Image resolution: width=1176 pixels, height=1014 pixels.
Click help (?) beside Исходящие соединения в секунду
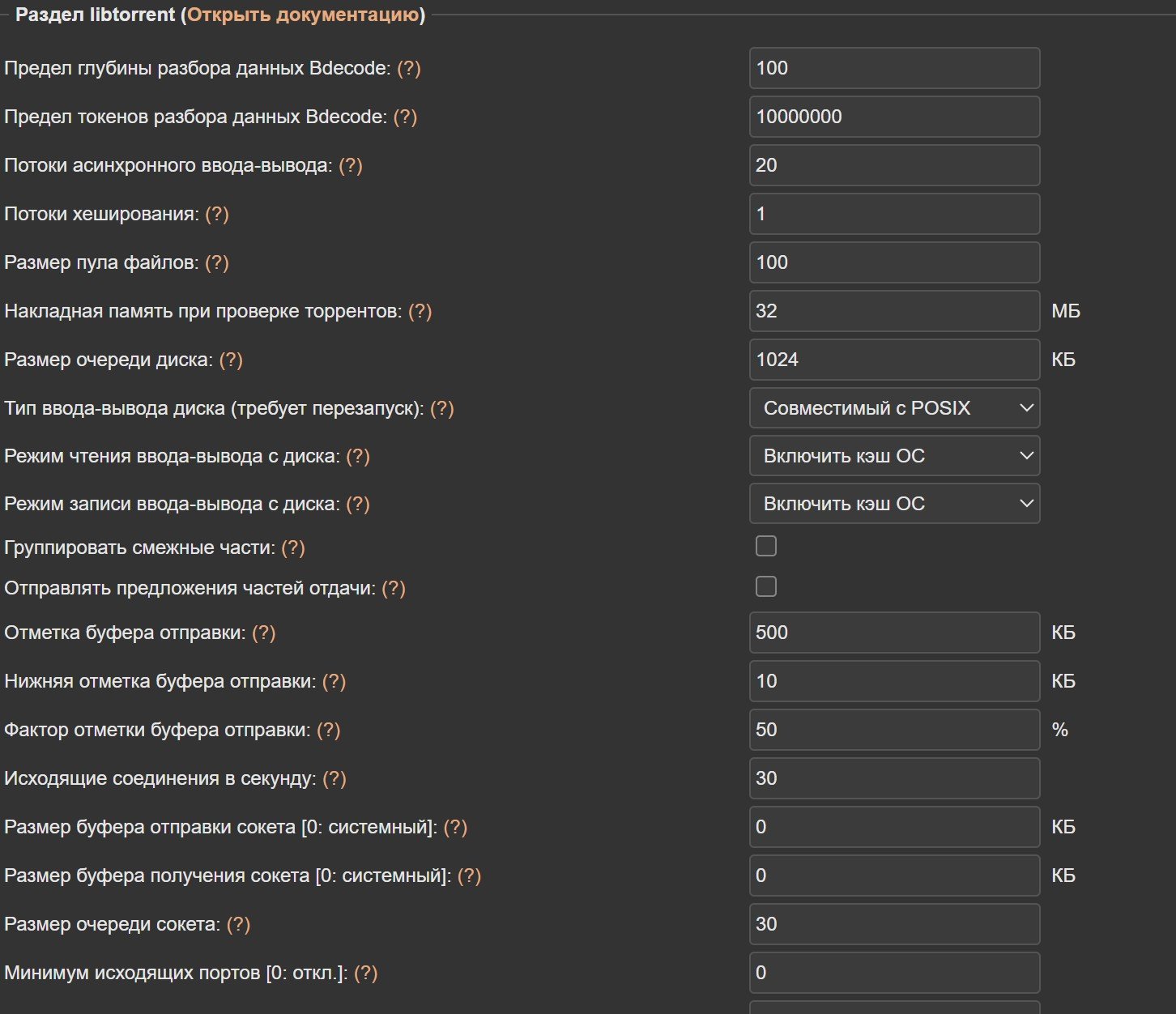[x=334, y=778]
